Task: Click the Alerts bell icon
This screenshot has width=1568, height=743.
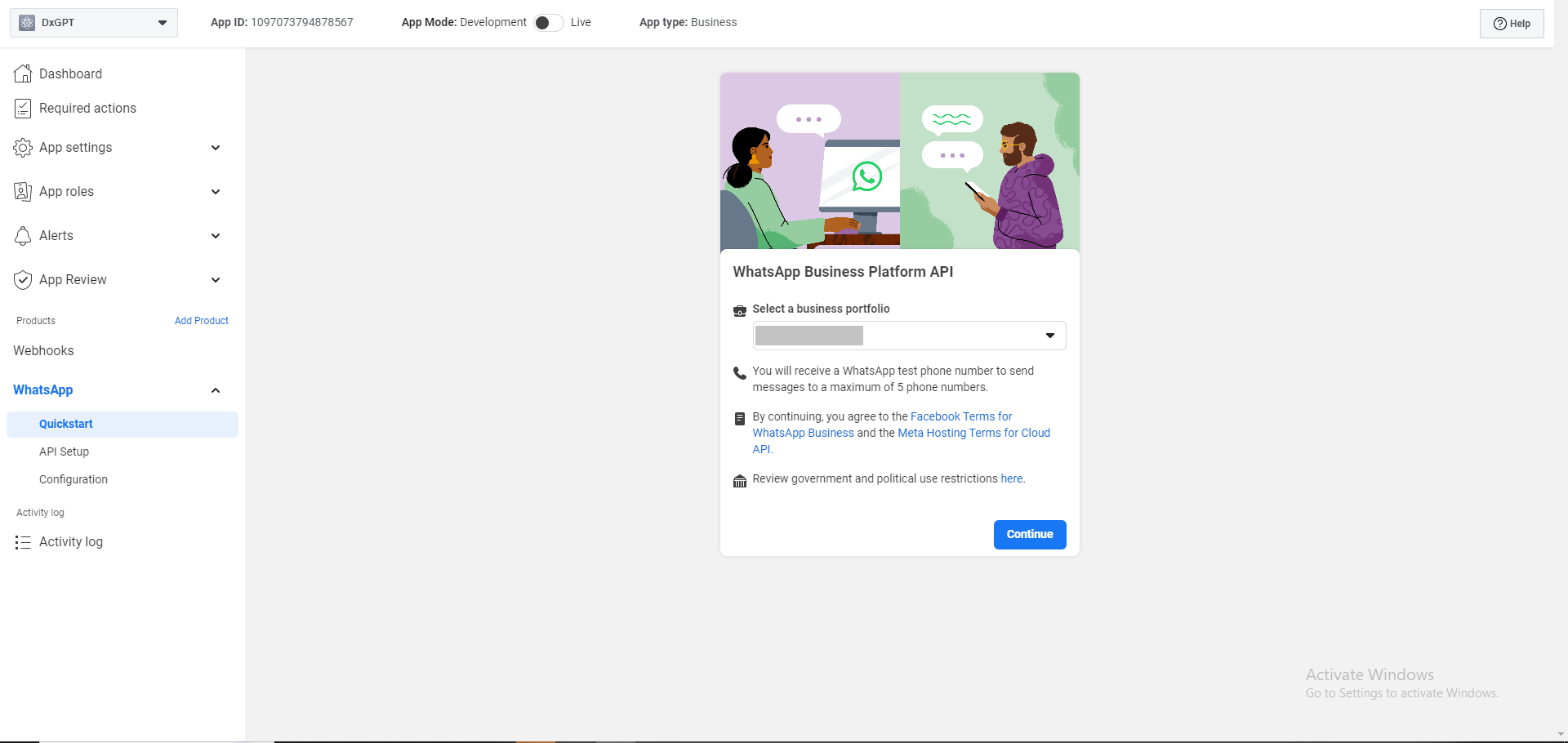Action: (23, 236)
